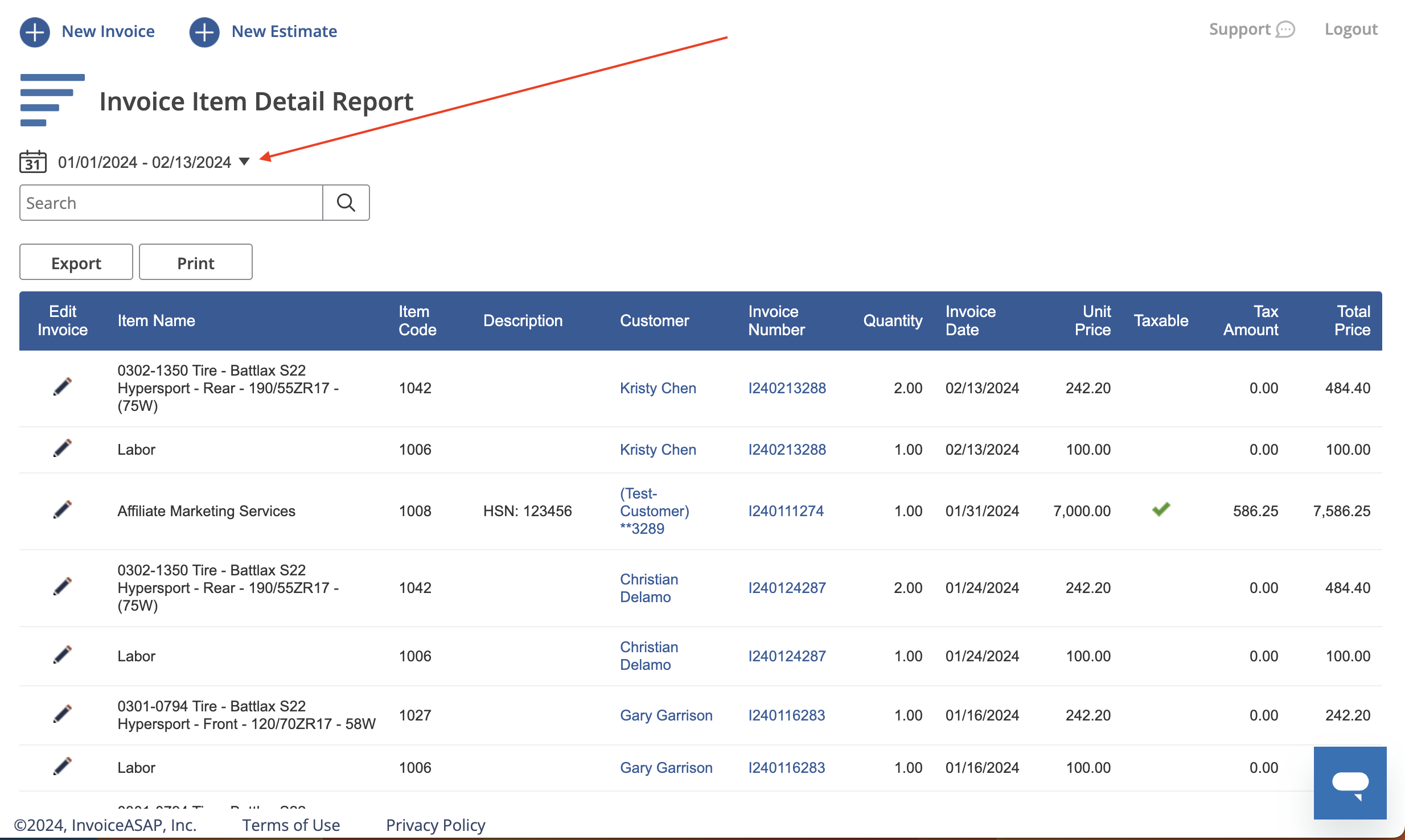This screenshot has width=1405, height=840.
Task: Click the New Invoice plus icon
Action: (35, 31)
